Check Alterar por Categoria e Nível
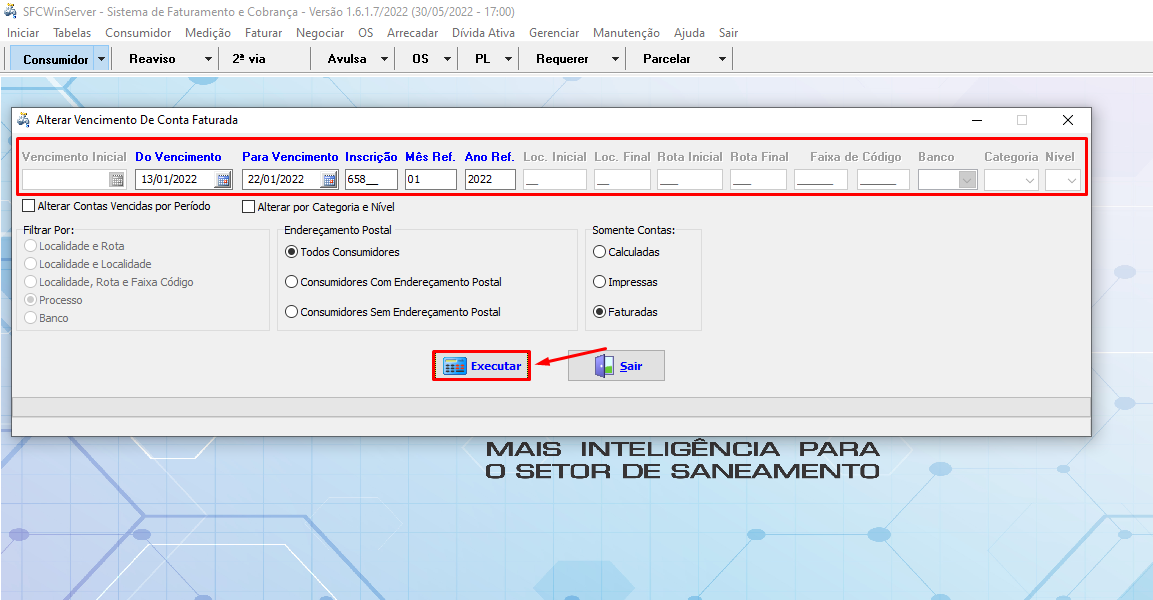Screen dimensions: 1153x600 coord(249,207)
